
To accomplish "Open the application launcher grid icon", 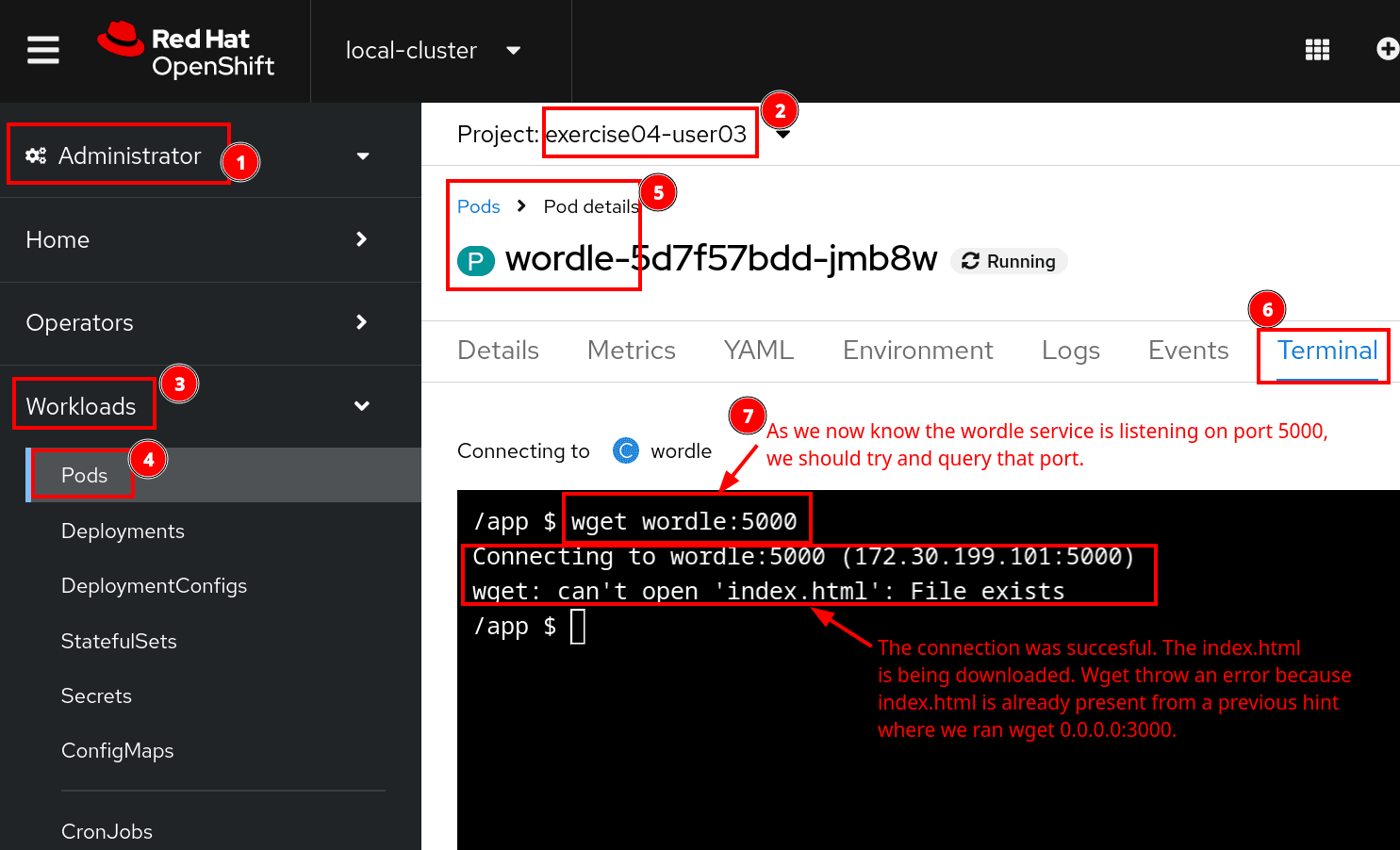I will 1316,50.
